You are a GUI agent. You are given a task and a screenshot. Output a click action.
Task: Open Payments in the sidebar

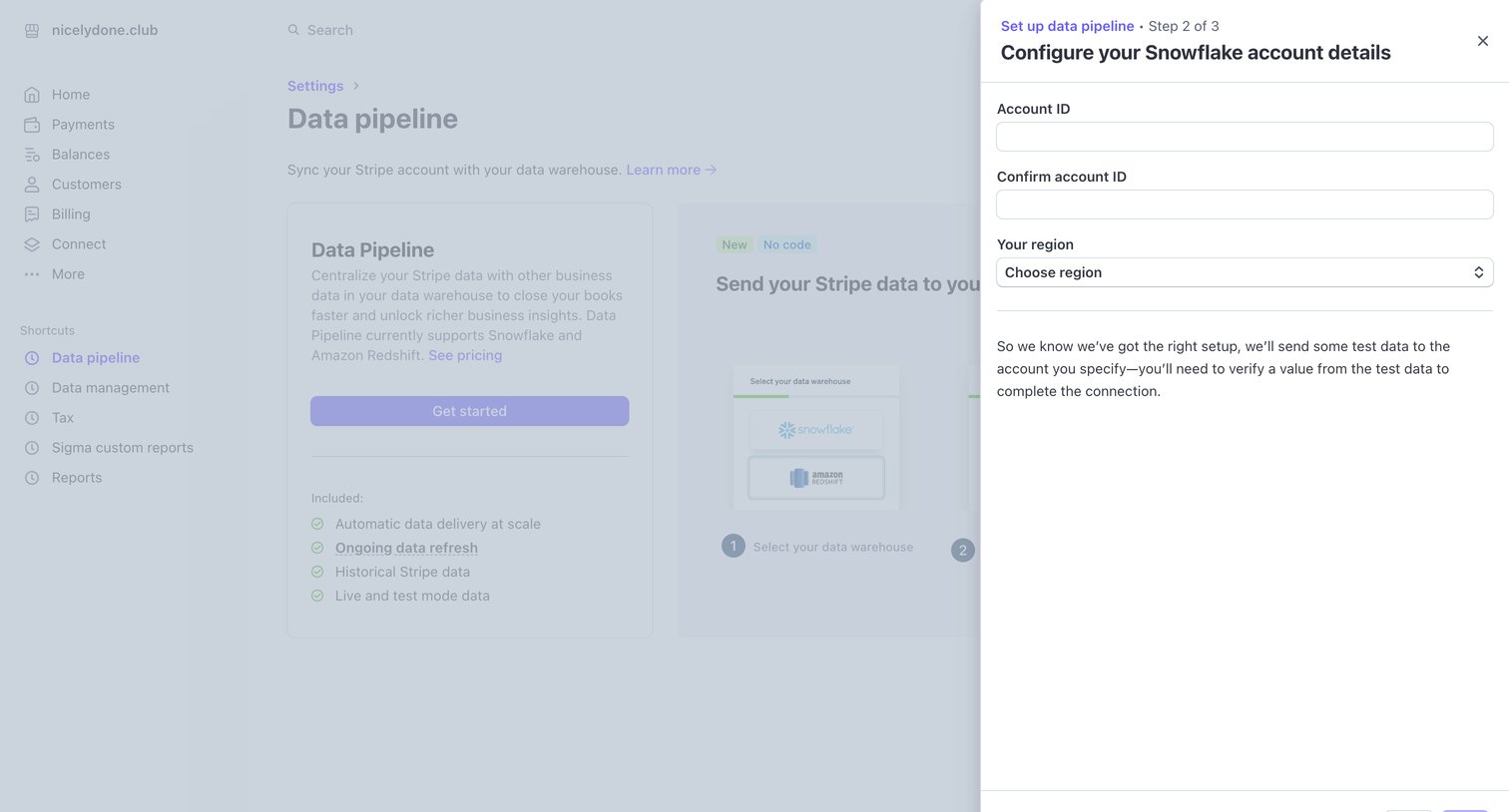tap(83, 125)
